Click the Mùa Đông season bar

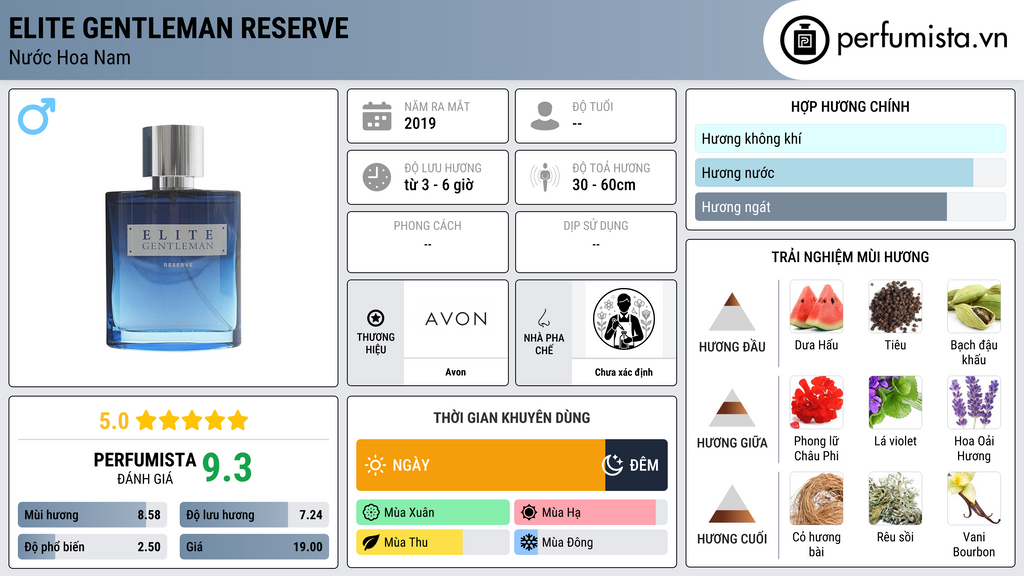[591, 542]
